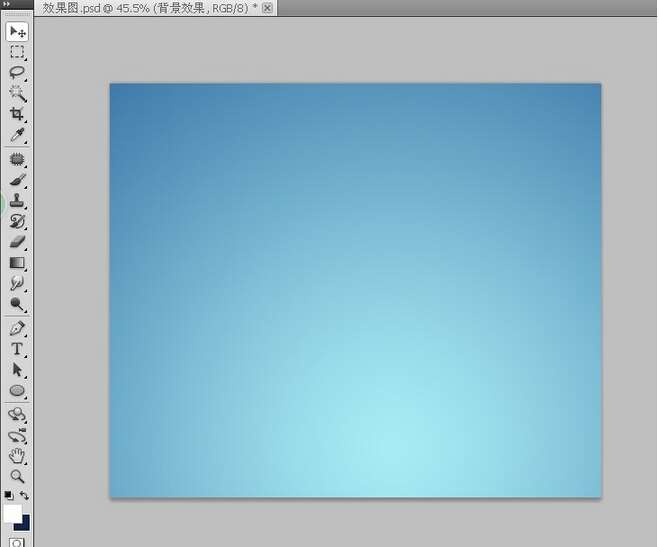Toggle Quick Mask mode
Image resolution: width=659 pixels, height=547 pixels.
[17, 542]
